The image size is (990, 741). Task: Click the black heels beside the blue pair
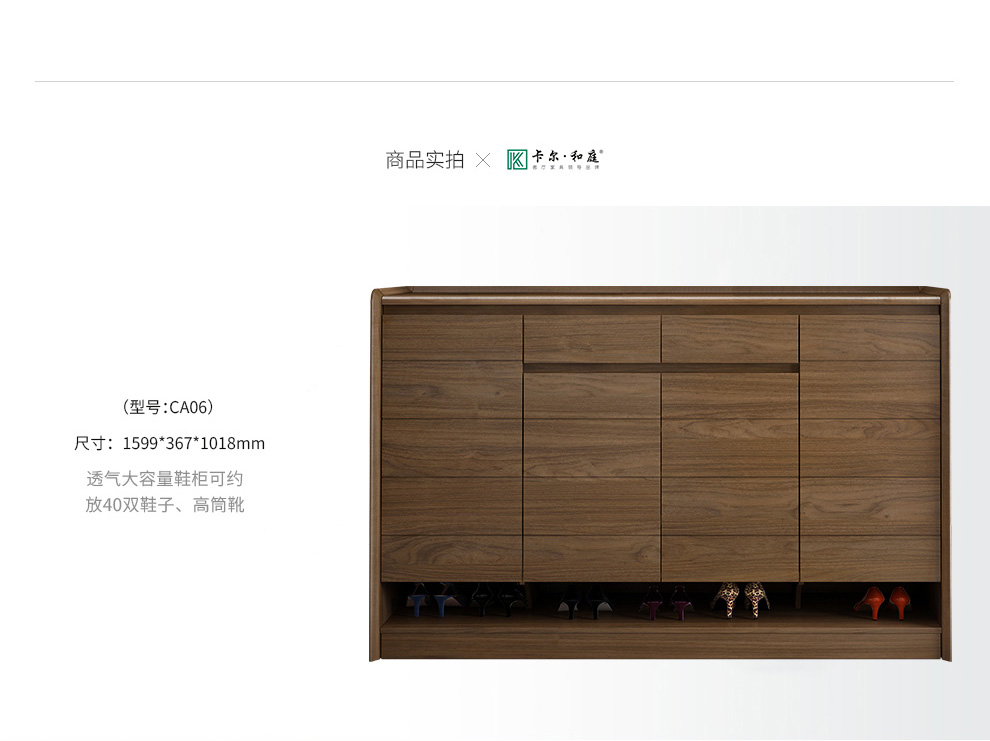[x=499, y=599]
